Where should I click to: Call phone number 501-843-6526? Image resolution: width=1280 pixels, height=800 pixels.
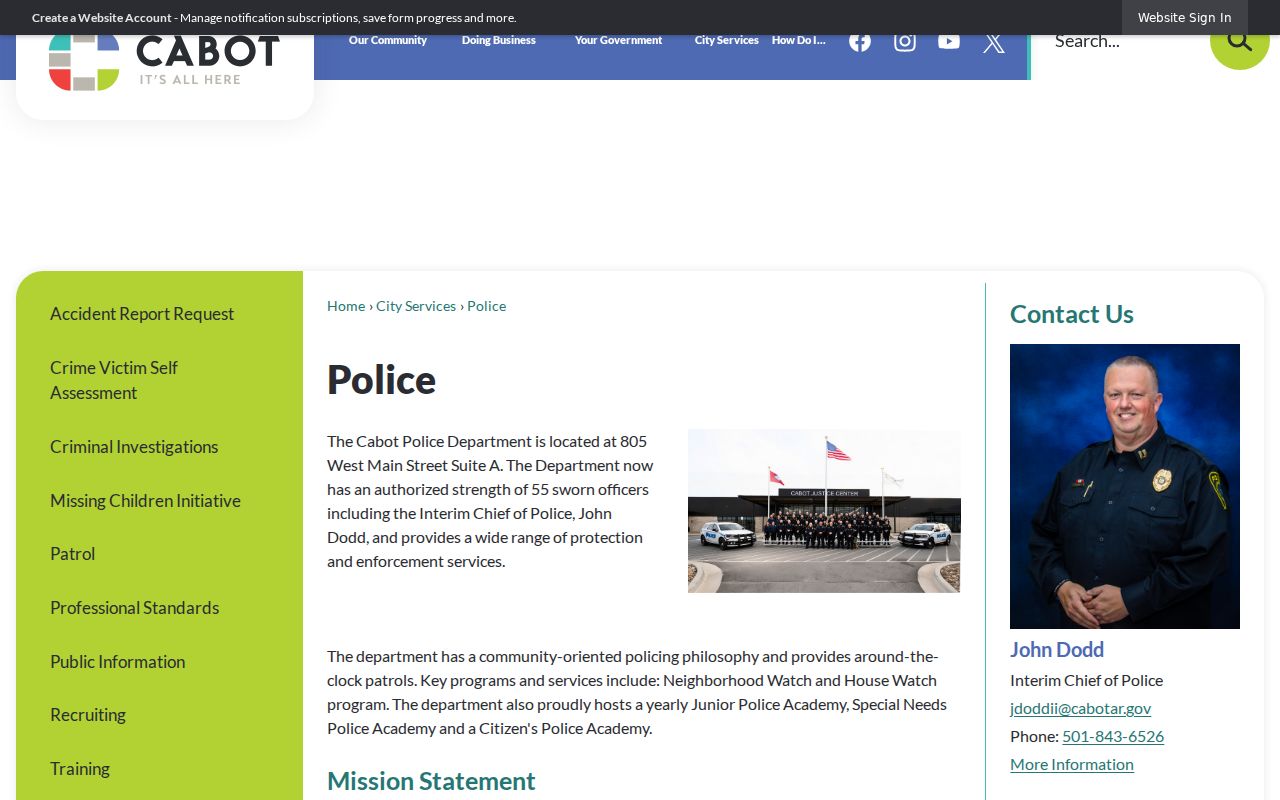click(1113, 736)
